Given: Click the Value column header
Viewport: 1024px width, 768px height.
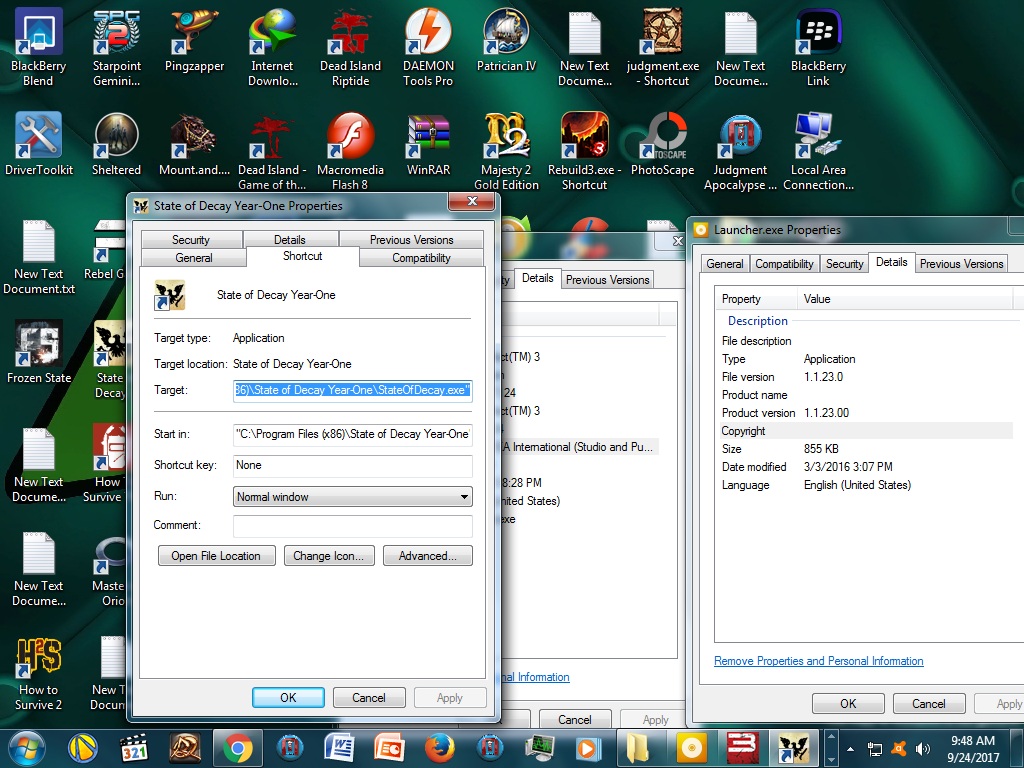Looking at the screenshot, I should (x=904, y=299).
